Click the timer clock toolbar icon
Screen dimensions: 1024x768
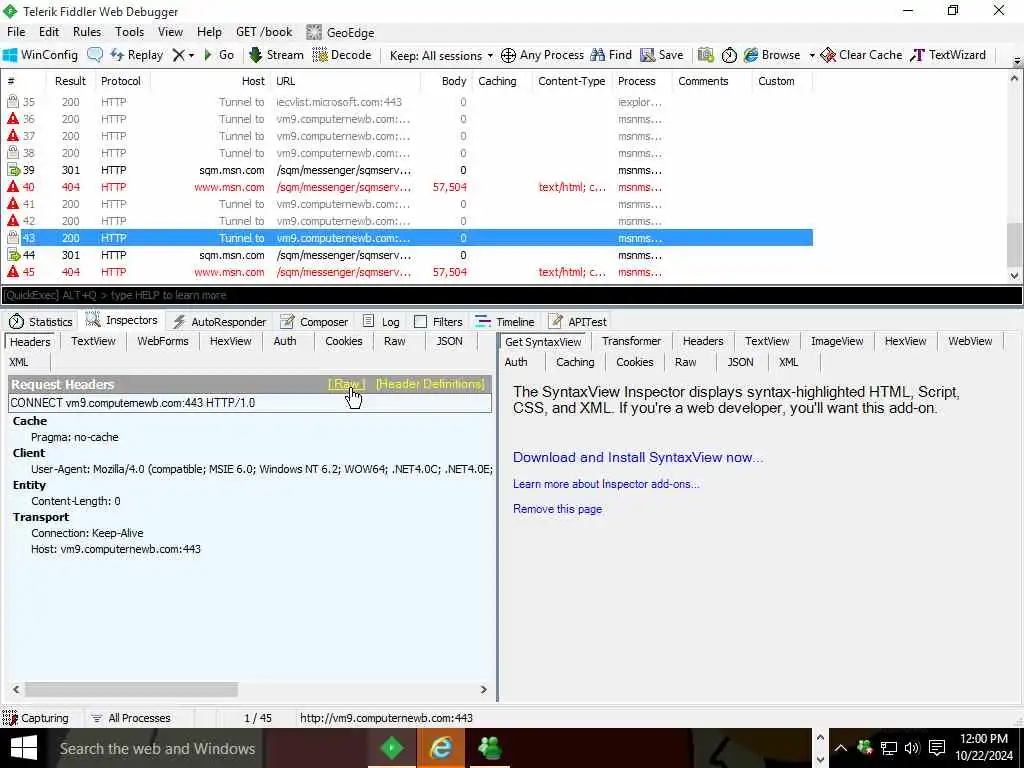coord(729,56)
